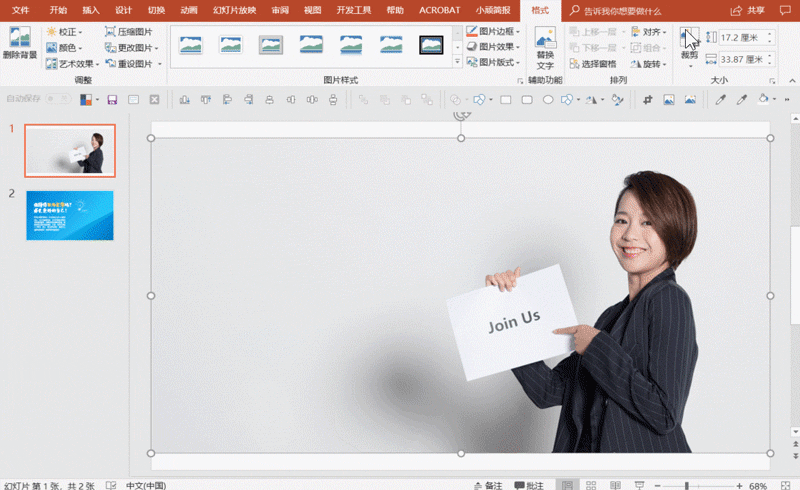Select slide 1 thumbnail
The width and height of the screenshot is (800, 490).
tap(70, 151)
